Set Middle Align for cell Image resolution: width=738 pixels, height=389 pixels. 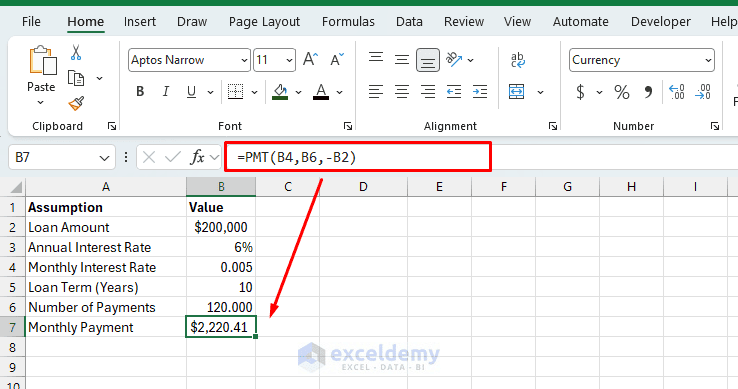(401, 60)
